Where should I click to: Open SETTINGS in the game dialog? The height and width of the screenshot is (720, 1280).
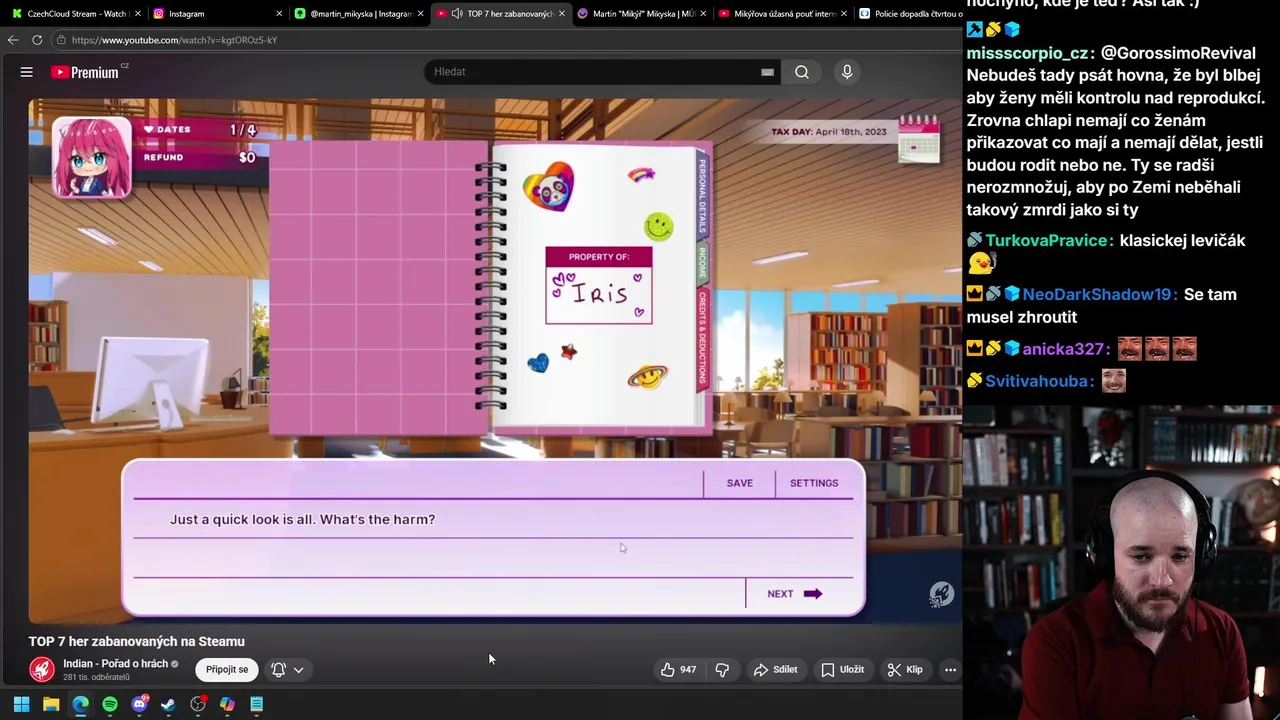pyautogui.click(x=814, y=483)
